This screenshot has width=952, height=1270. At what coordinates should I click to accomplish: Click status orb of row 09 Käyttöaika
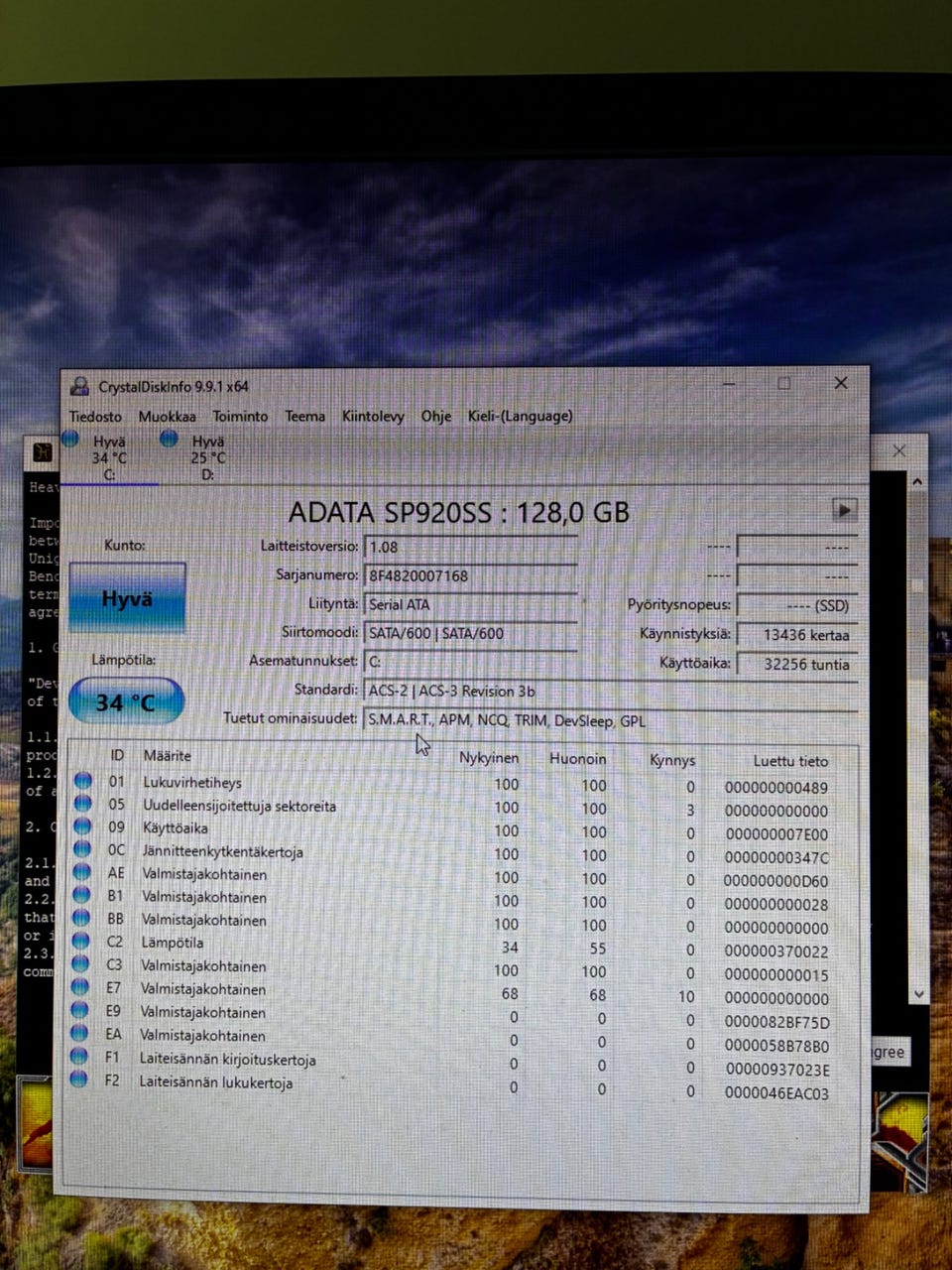82,826
